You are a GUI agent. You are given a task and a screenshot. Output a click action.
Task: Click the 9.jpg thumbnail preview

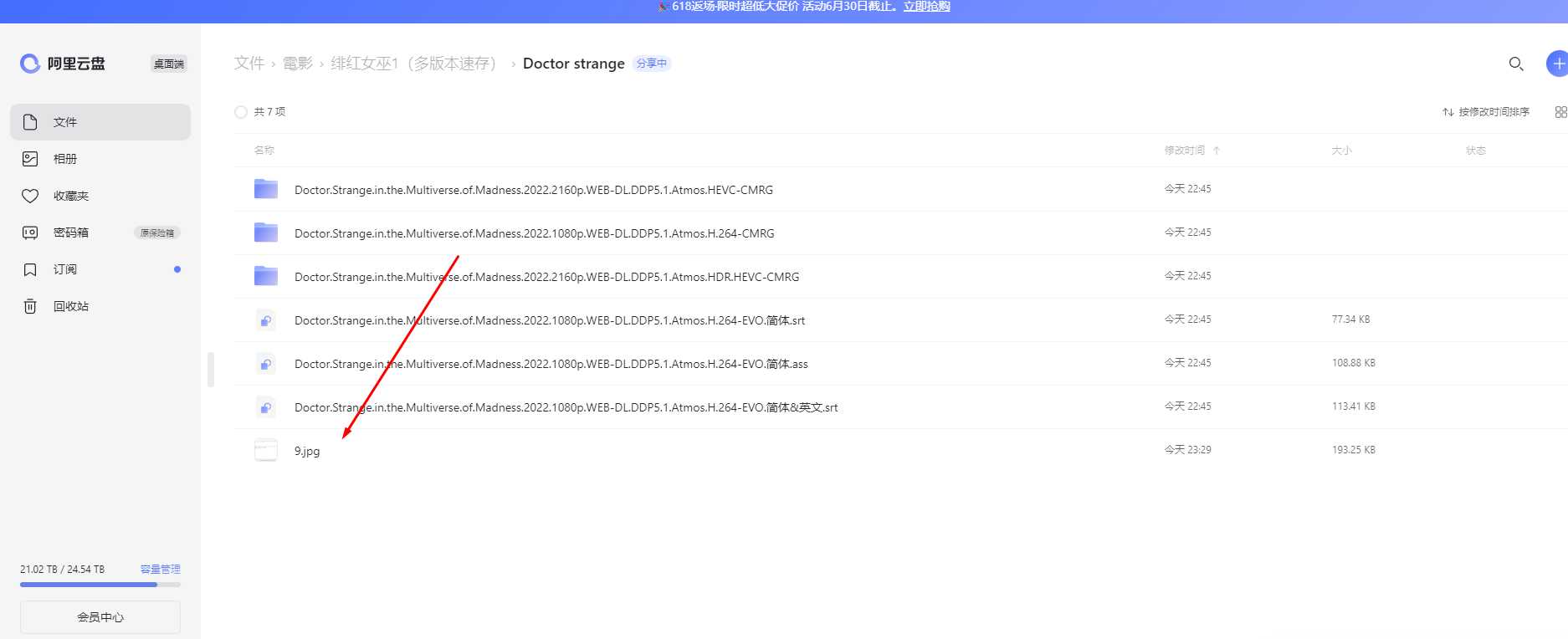point(266,450)
